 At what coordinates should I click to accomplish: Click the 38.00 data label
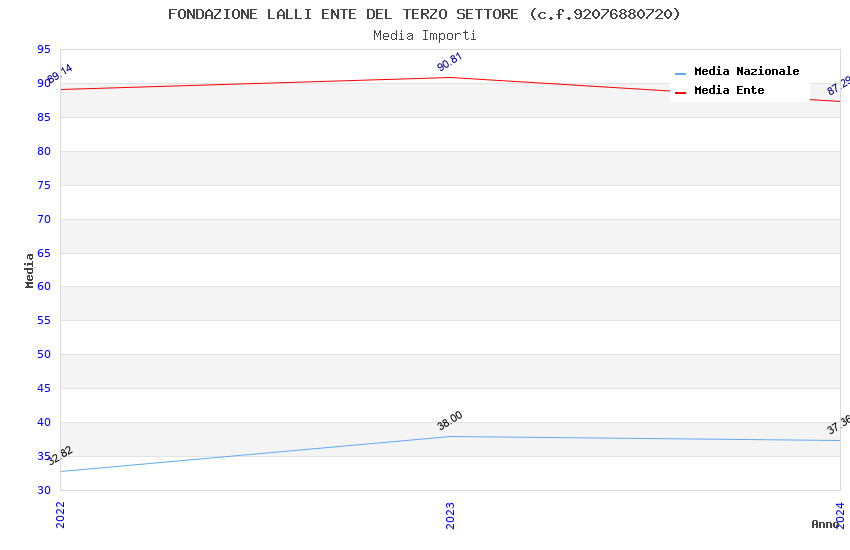(x=449, y=420)
